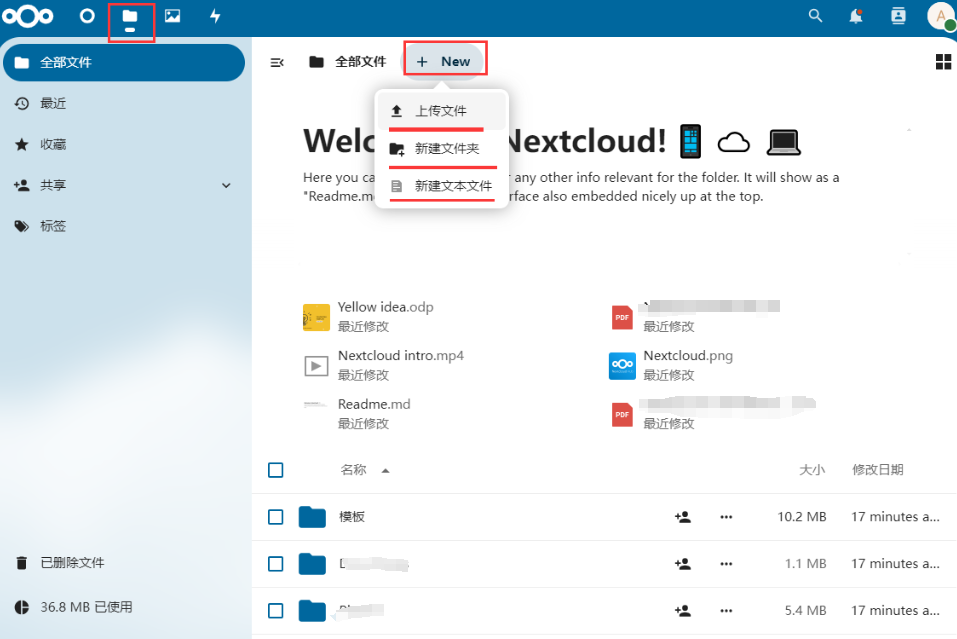957x639 pixels.
Task: Choose 上传文件 from the menu
Action: (442, 111)
